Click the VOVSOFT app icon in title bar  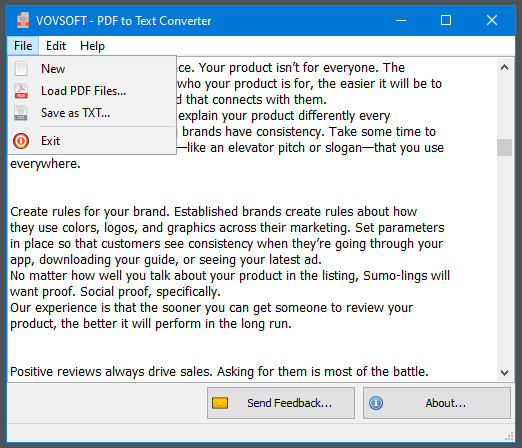tap(23, 20)
